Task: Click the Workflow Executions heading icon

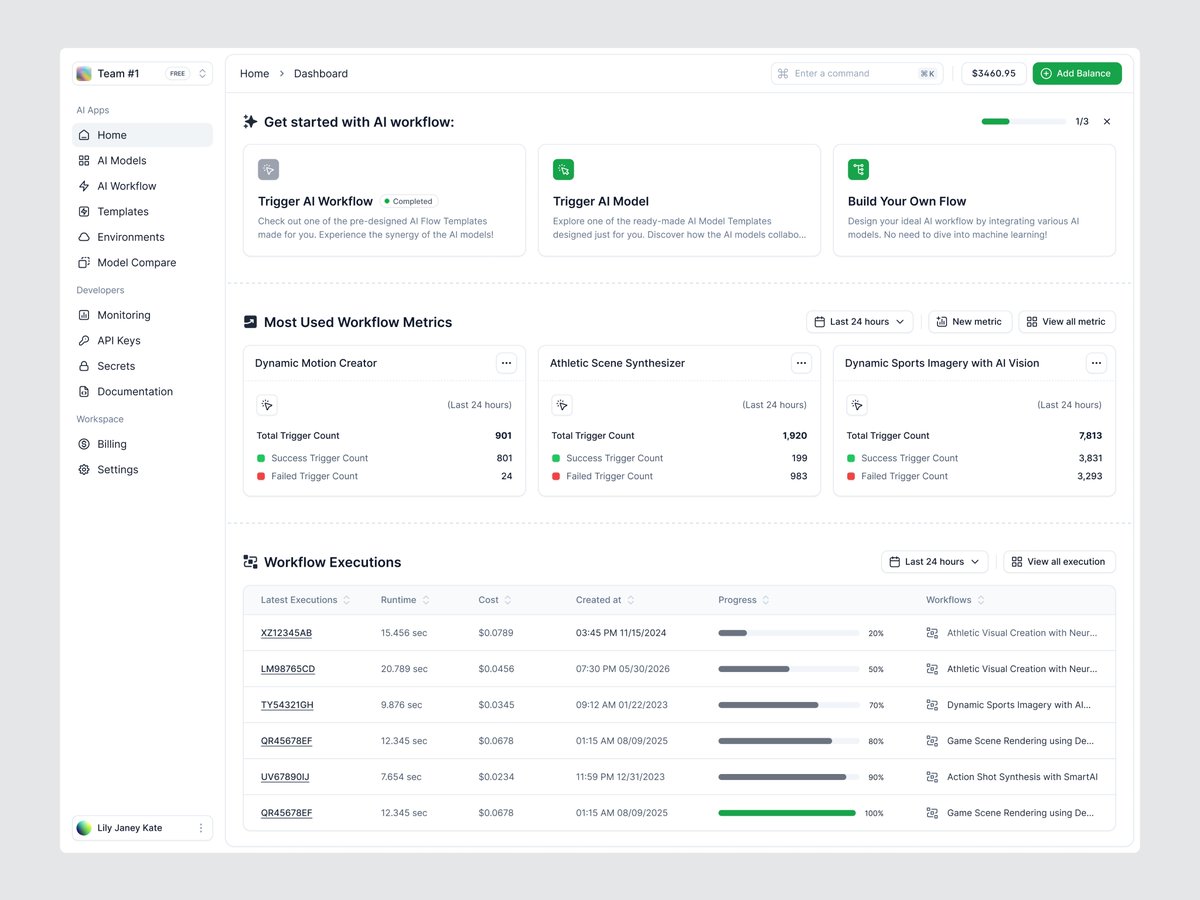Action: point(250,562)
